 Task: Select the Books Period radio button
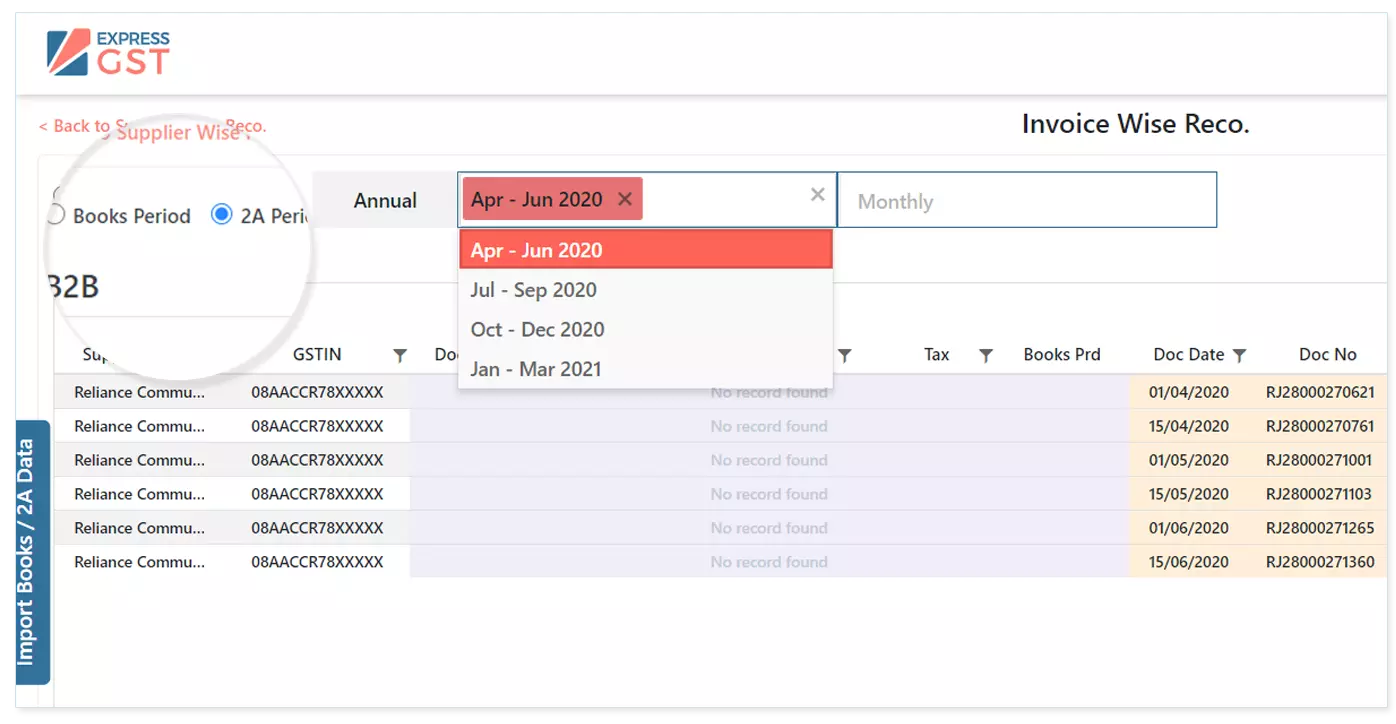pyautogui.click(x=57, y=215)
